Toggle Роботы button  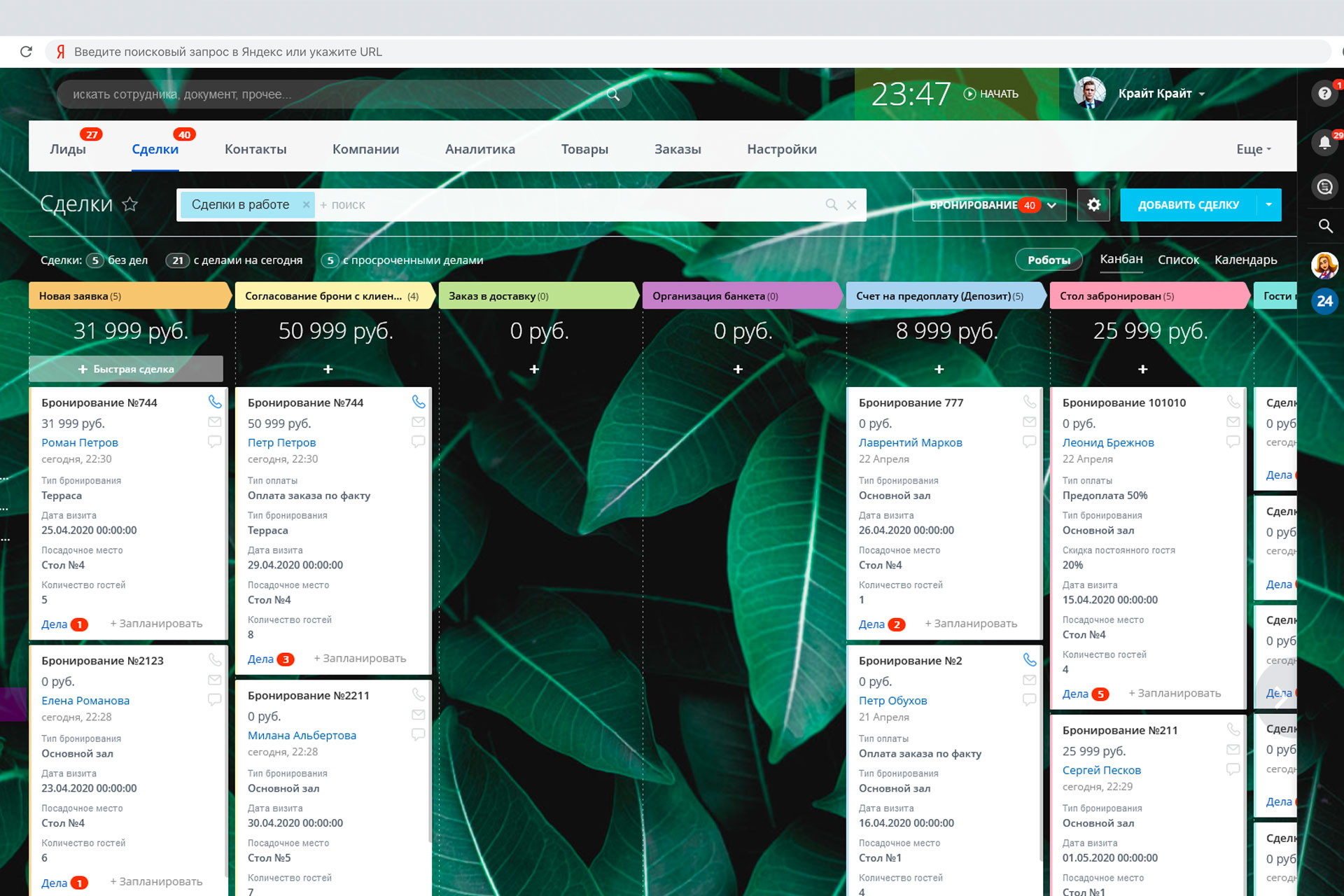[1048, 260]
